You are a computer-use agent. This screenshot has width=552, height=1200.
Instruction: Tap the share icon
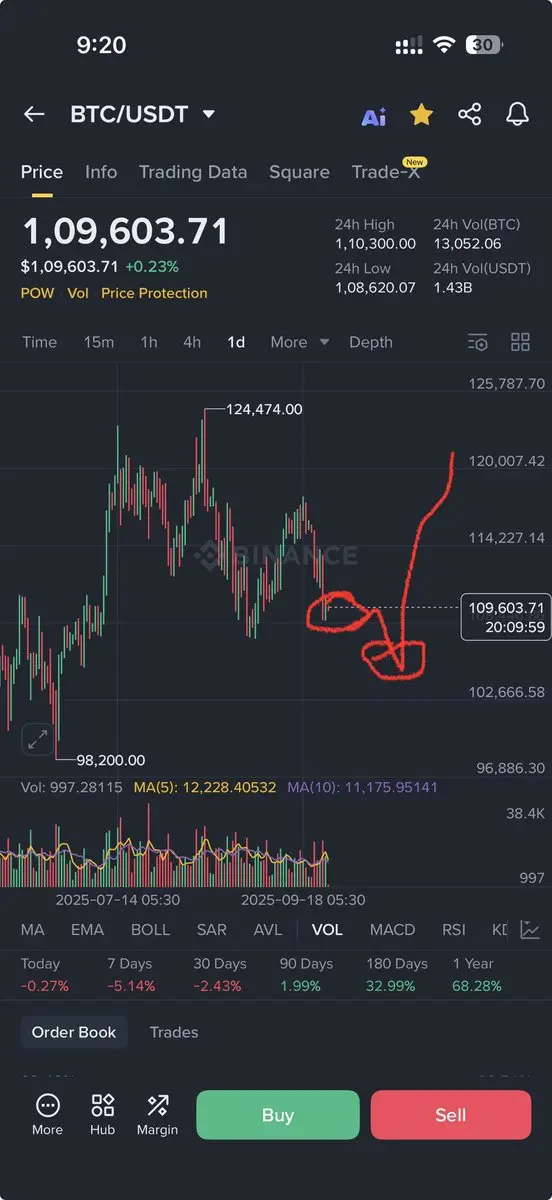click(470, 114)
